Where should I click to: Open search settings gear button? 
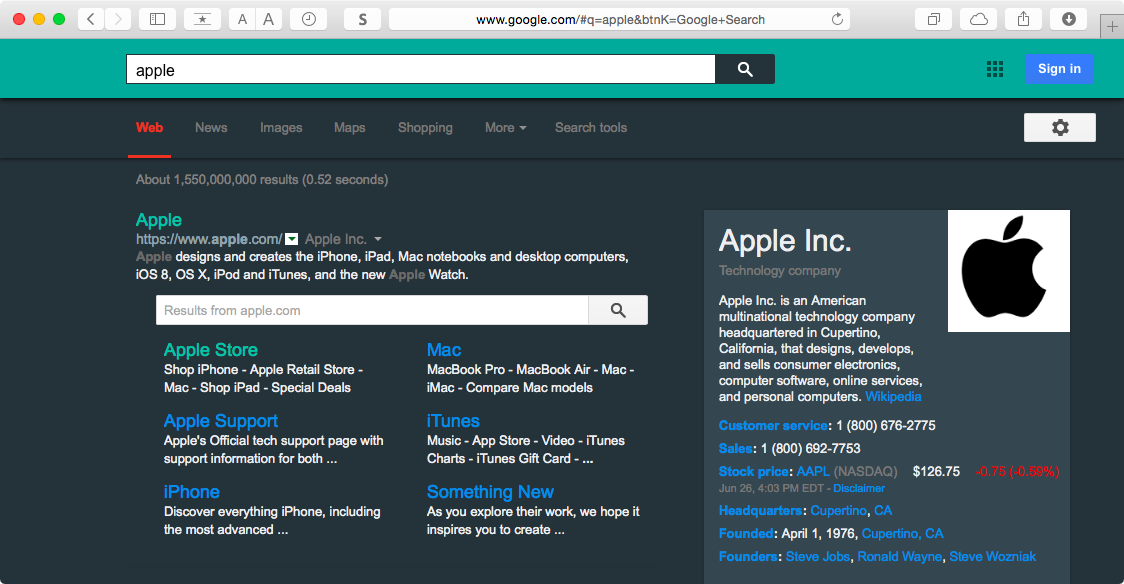coord(1059,128)
